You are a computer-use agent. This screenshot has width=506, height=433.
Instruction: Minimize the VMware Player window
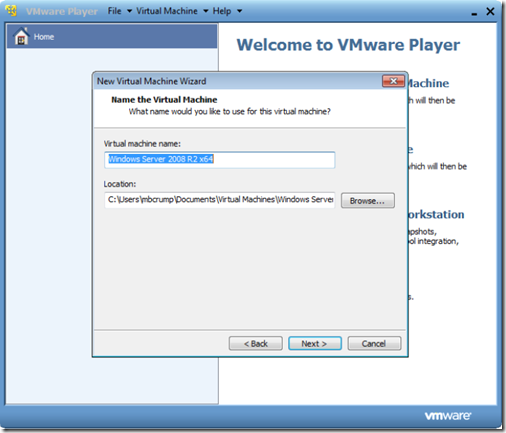[474, 13]
